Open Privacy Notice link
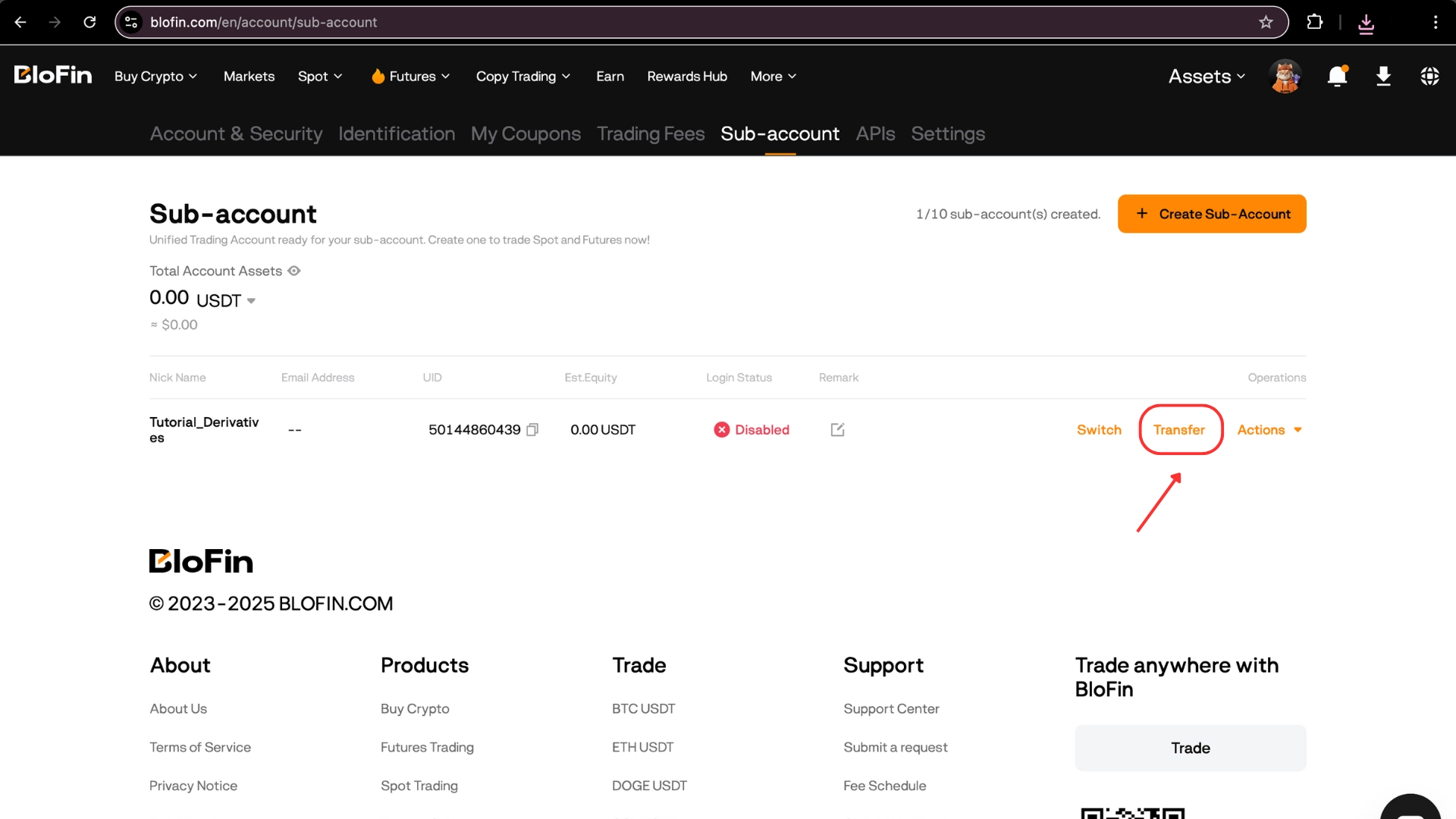The width and height of the screenshot is (1456, 819). pyautogui.click(x=193, y=786)
